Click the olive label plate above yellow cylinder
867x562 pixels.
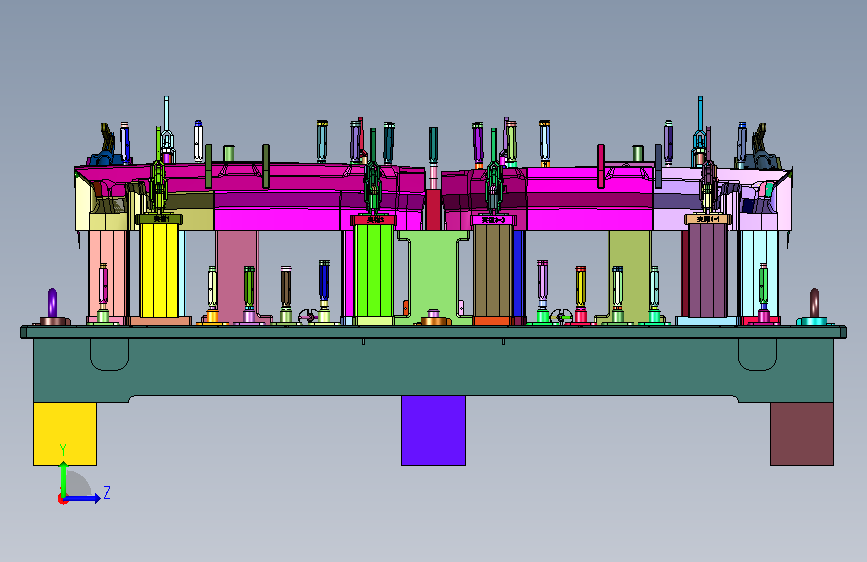tap(159, 219)
